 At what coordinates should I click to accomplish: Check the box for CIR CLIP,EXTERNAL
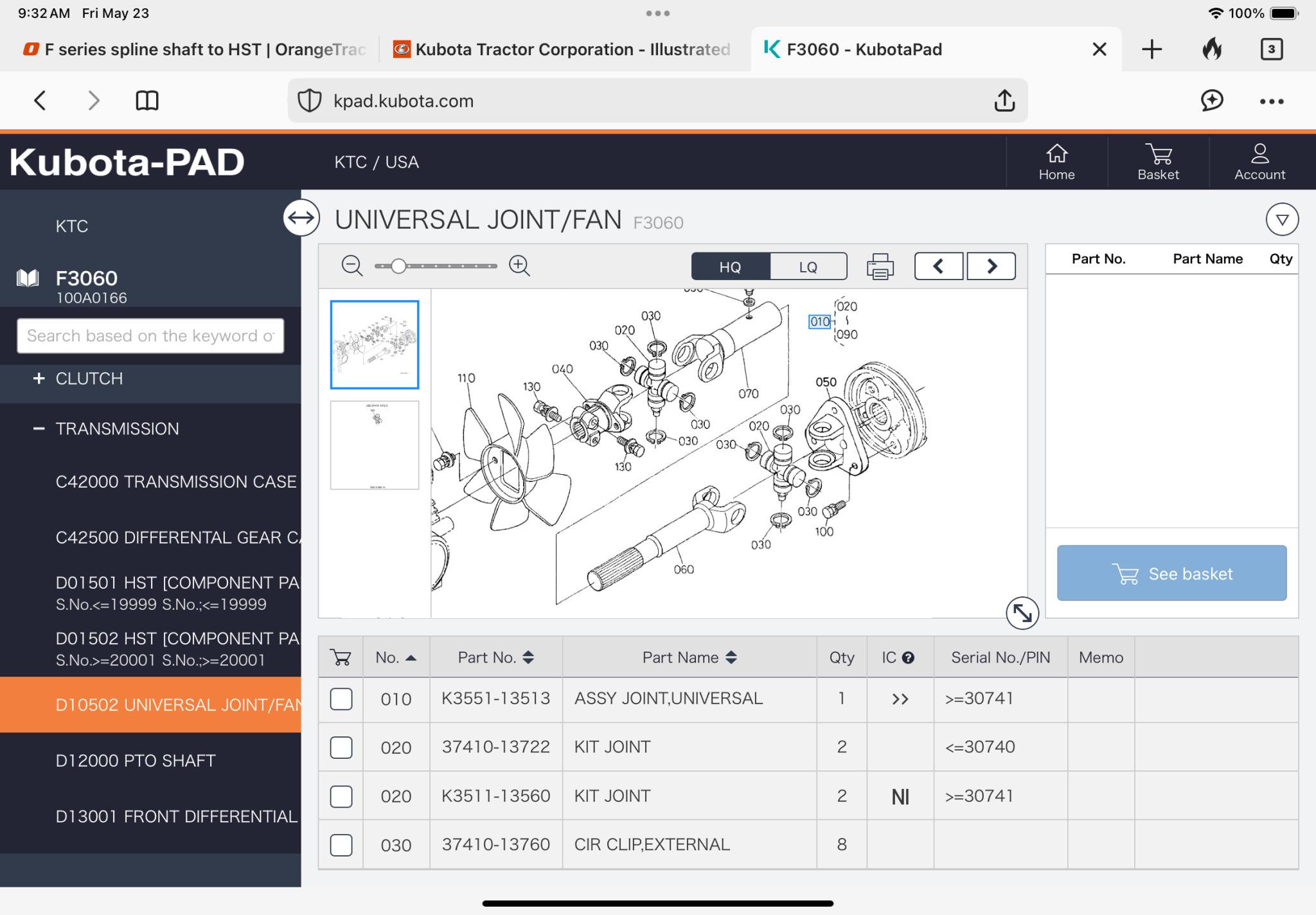(341, 845)
